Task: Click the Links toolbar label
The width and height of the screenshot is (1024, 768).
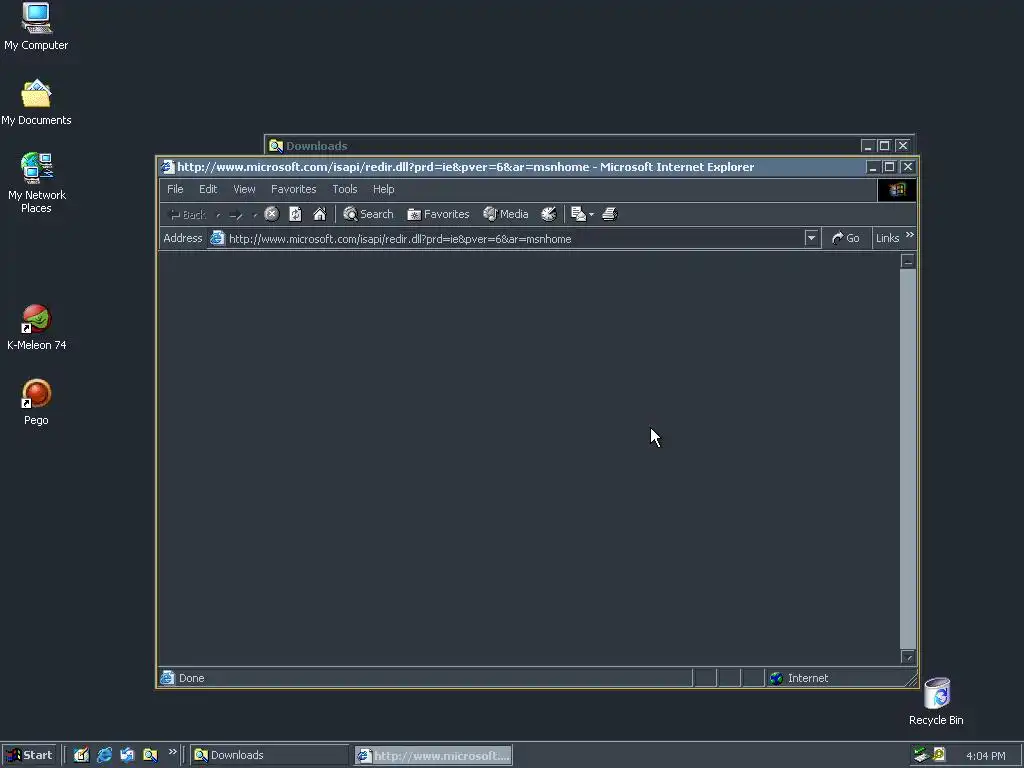Action: point(888,238)
